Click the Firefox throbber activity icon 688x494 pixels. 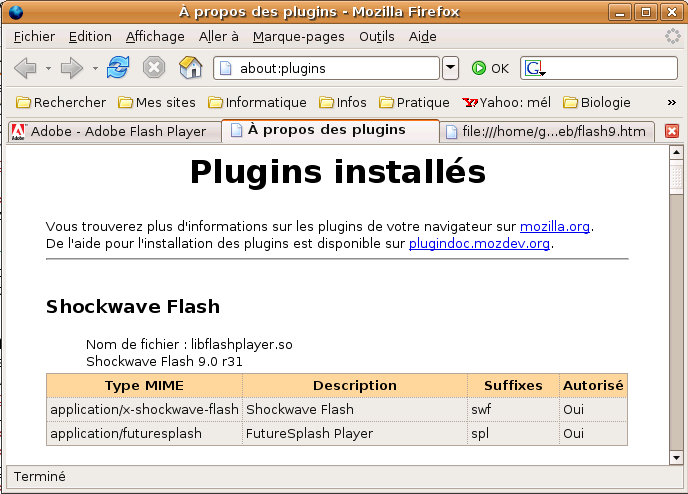coord(672,36)
